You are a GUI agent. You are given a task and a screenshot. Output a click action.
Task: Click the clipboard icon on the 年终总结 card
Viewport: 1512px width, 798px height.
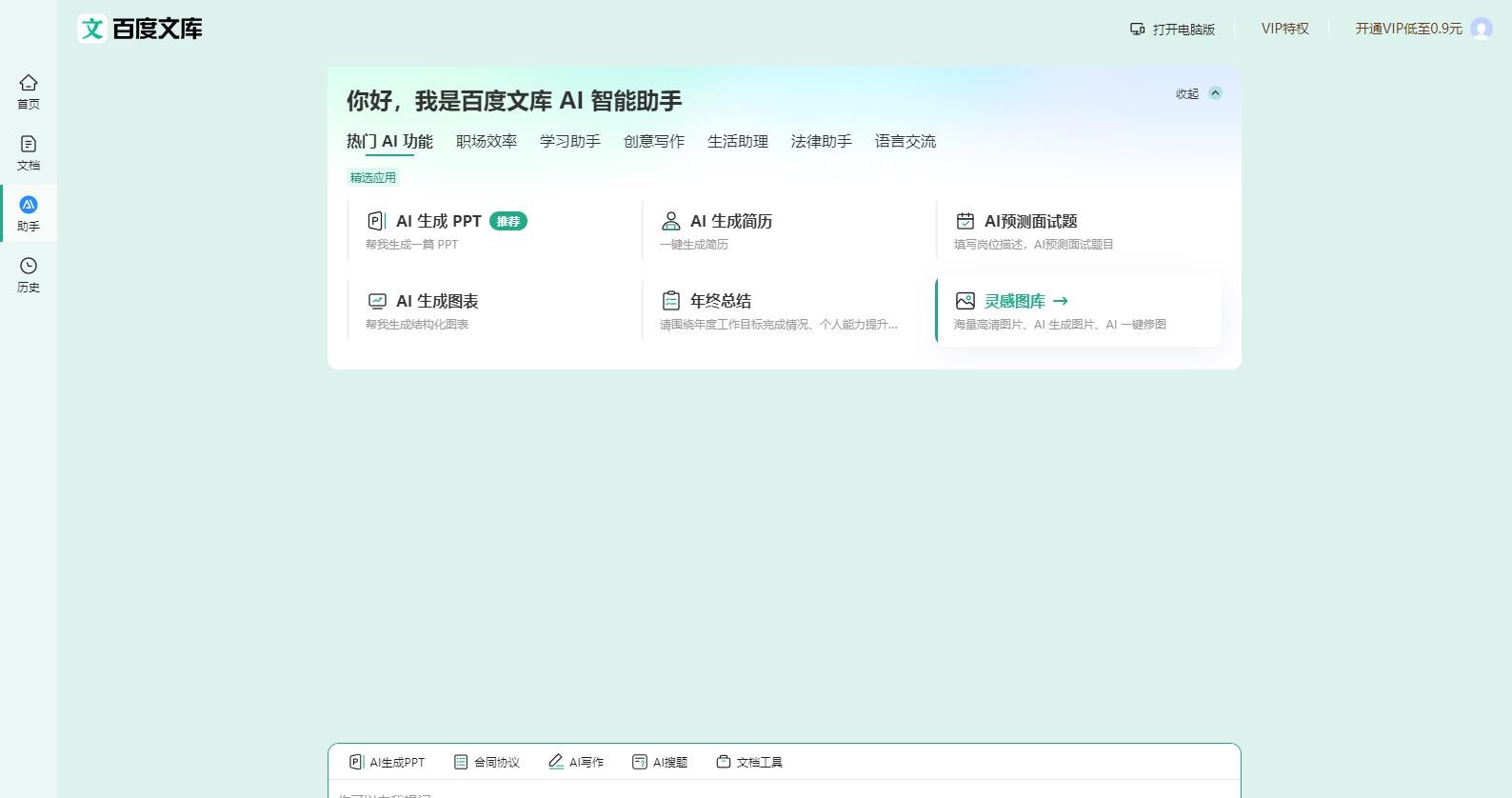pos(670,301)
